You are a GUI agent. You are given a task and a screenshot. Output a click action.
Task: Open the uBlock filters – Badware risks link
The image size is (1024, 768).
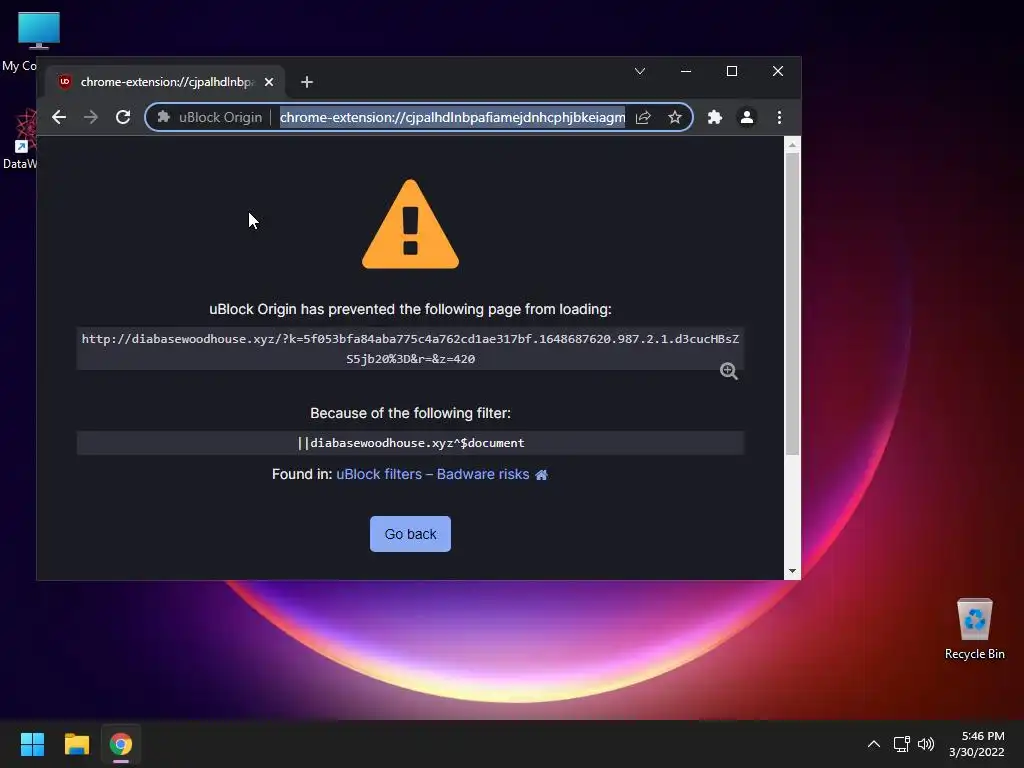click(433, 475)
